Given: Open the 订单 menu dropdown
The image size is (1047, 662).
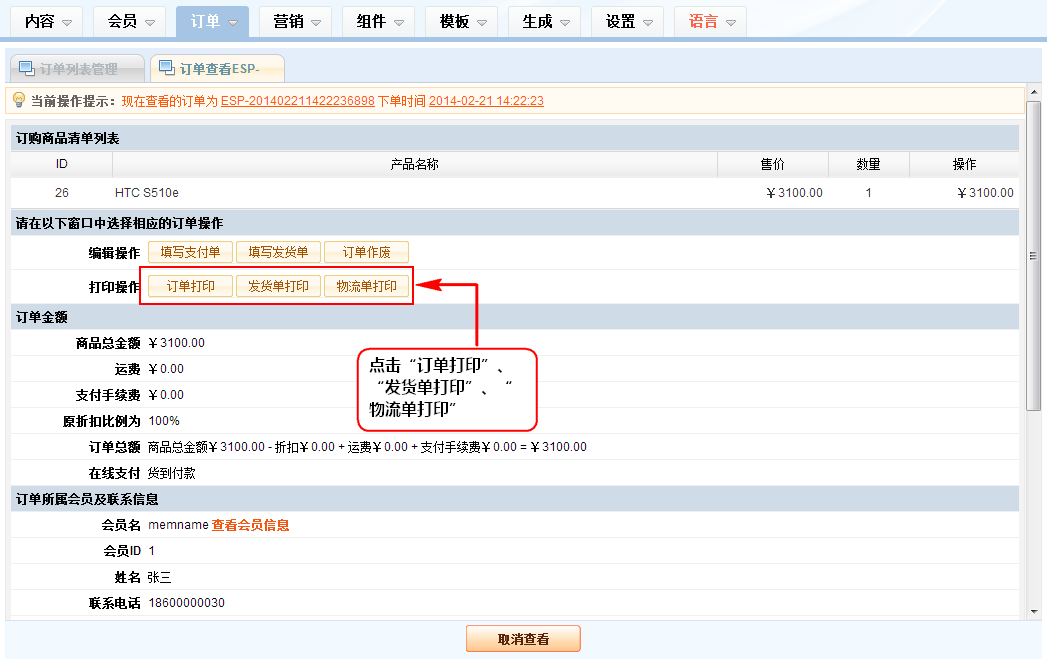Looking at the screenshot, I should coord(214,21).
